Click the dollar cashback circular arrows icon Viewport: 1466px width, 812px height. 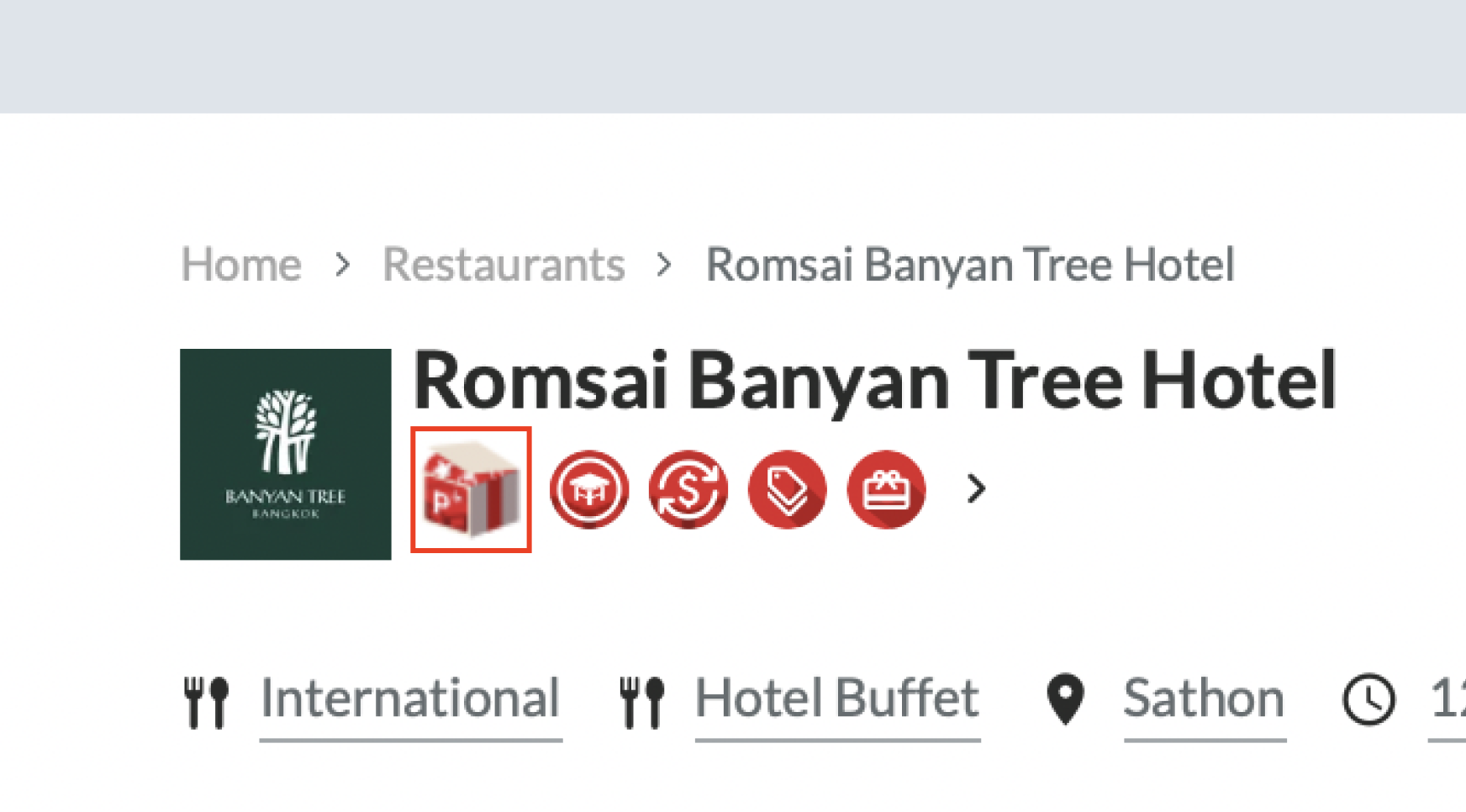tap(688, 489)
